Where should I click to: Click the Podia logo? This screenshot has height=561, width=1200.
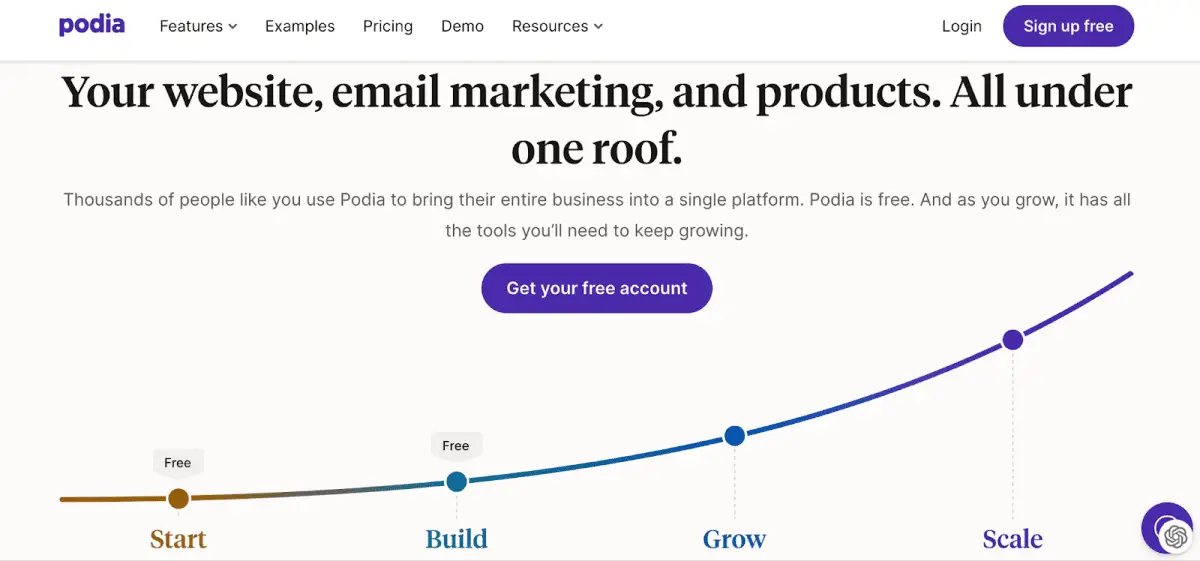tap(92, 26)
